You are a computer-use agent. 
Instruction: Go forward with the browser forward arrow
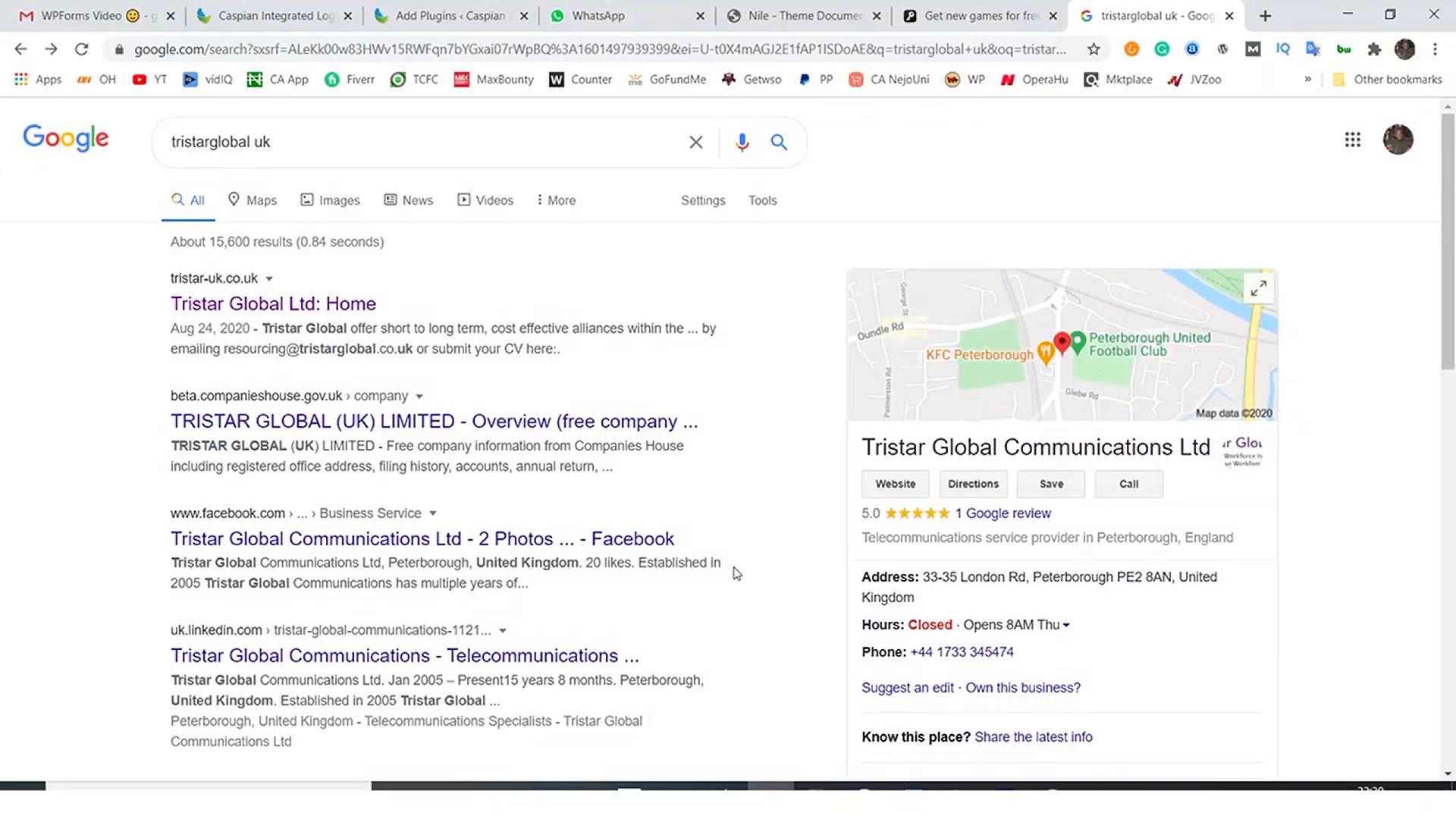(x=51, y=49)
